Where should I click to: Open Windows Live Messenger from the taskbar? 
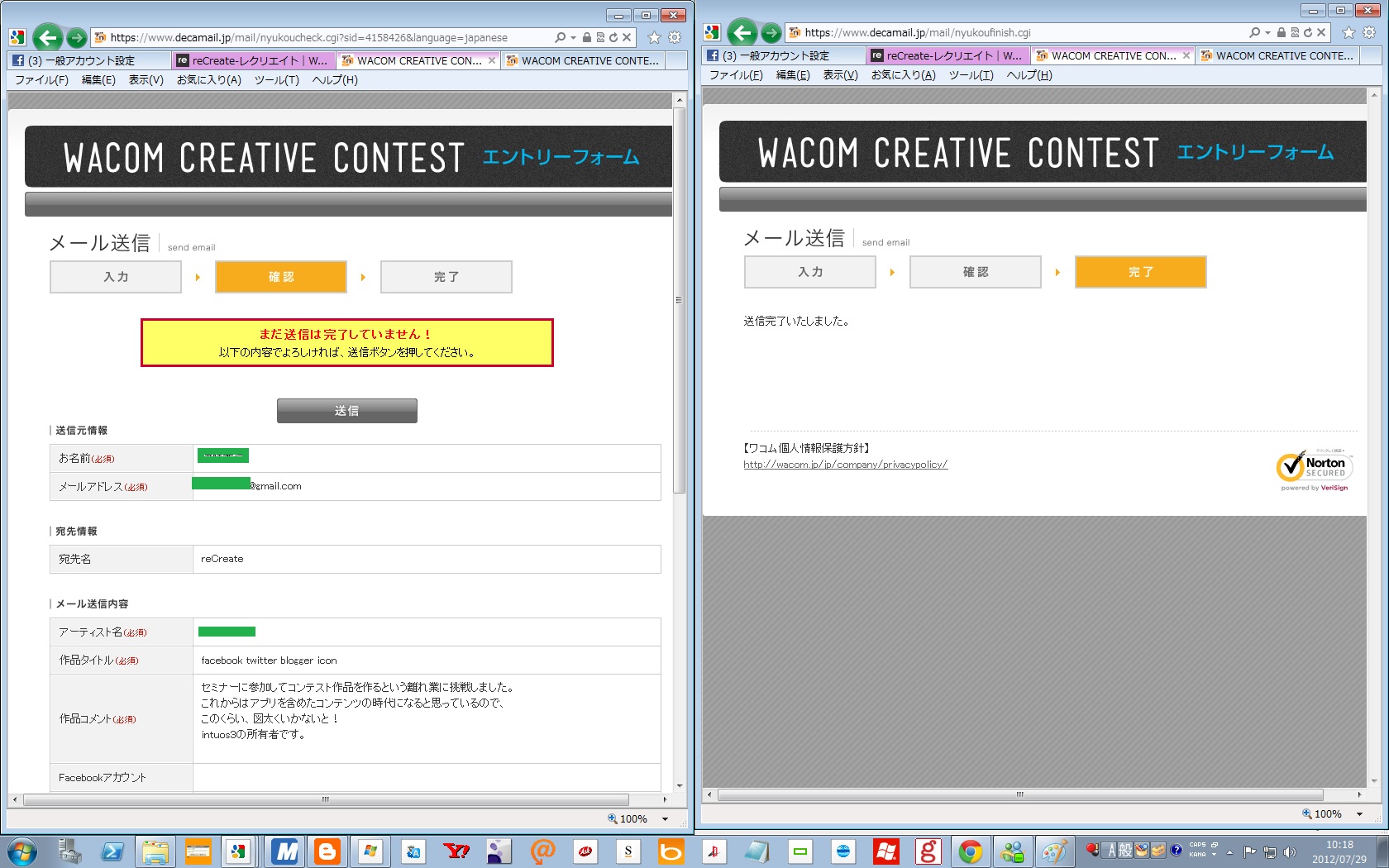[1013, 851]
